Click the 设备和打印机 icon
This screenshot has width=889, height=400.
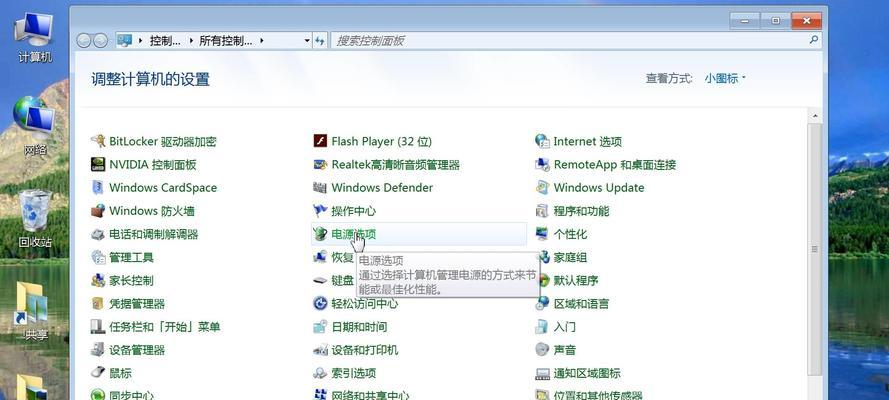coord(320,350)
